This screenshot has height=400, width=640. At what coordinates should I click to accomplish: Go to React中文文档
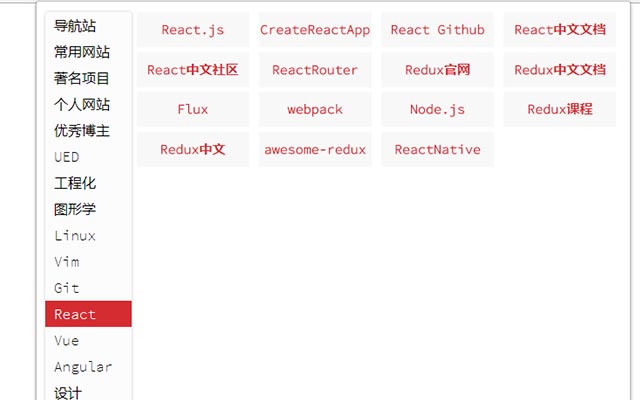[560, 29]
